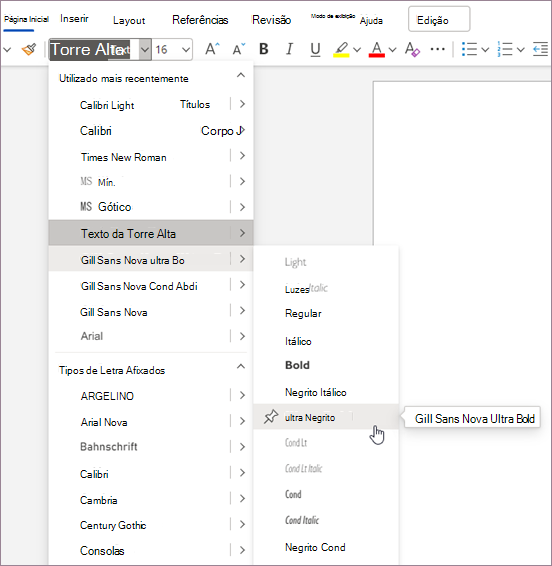Choose Times New Roman from recent fonts
Image resolution: width=552 pixels, height=566 pixels.
click(x=123, y=157)
